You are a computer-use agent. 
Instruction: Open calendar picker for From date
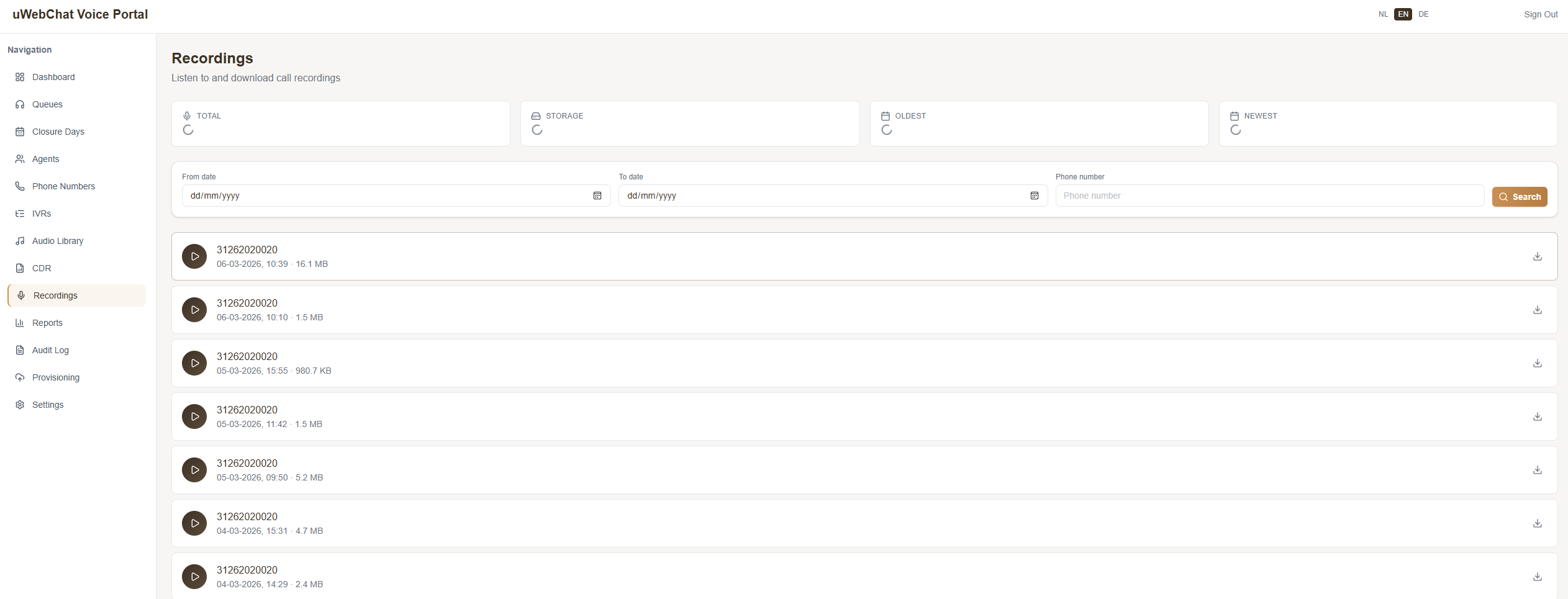(x=597, y=196)
